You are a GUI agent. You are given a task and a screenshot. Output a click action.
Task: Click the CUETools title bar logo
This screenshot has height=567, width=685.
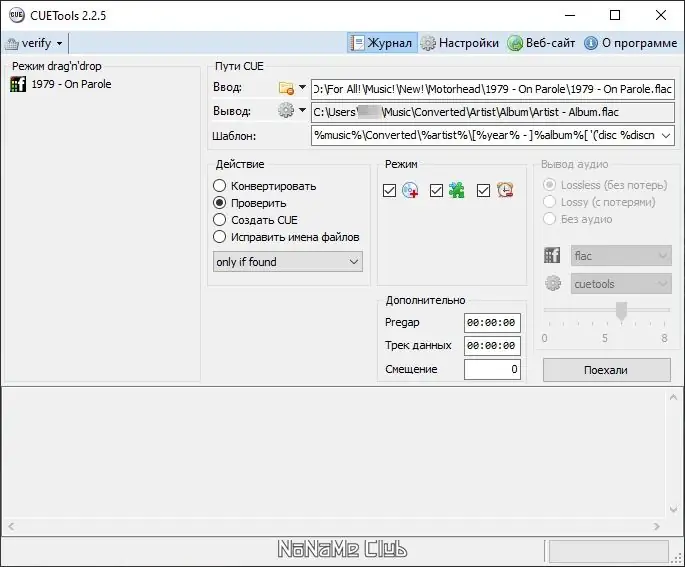pyautogui.click(x=16, y=15)
